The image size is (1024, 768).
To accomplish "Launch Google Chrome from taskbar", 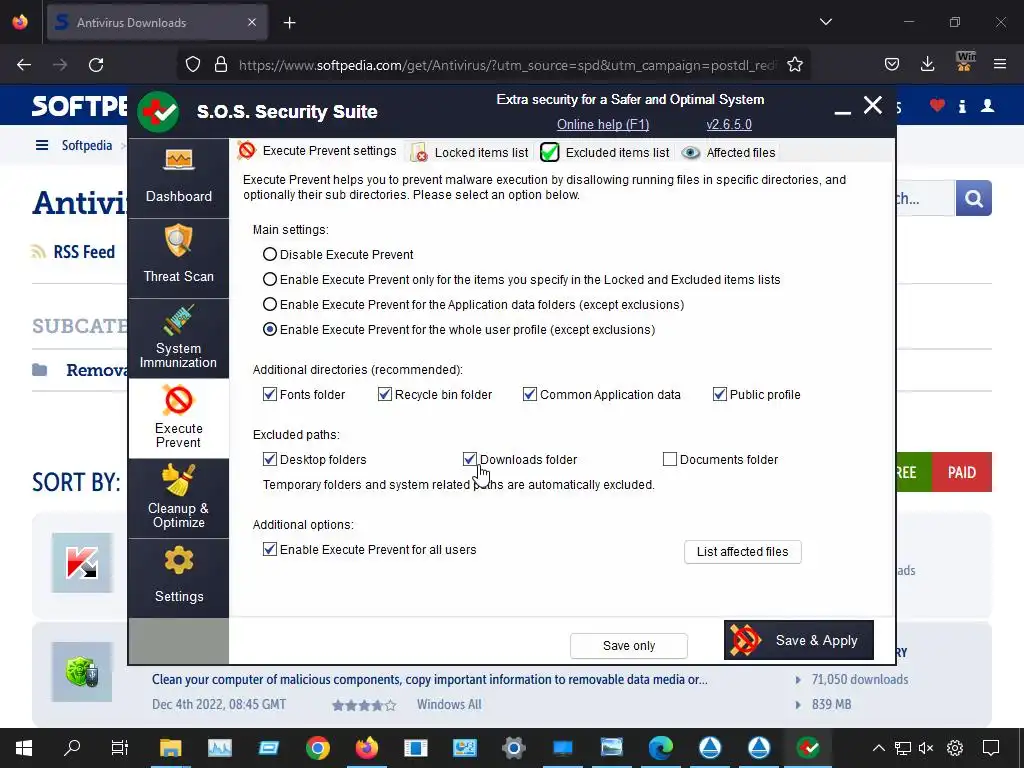I will tap(317, 748).
